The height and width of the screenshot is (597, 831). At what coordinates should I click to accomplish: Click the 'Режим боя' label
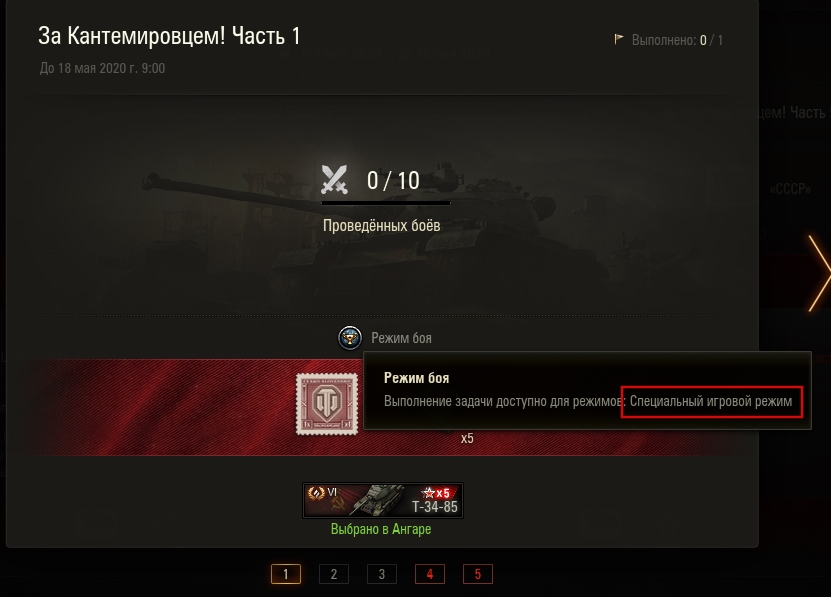401,338
